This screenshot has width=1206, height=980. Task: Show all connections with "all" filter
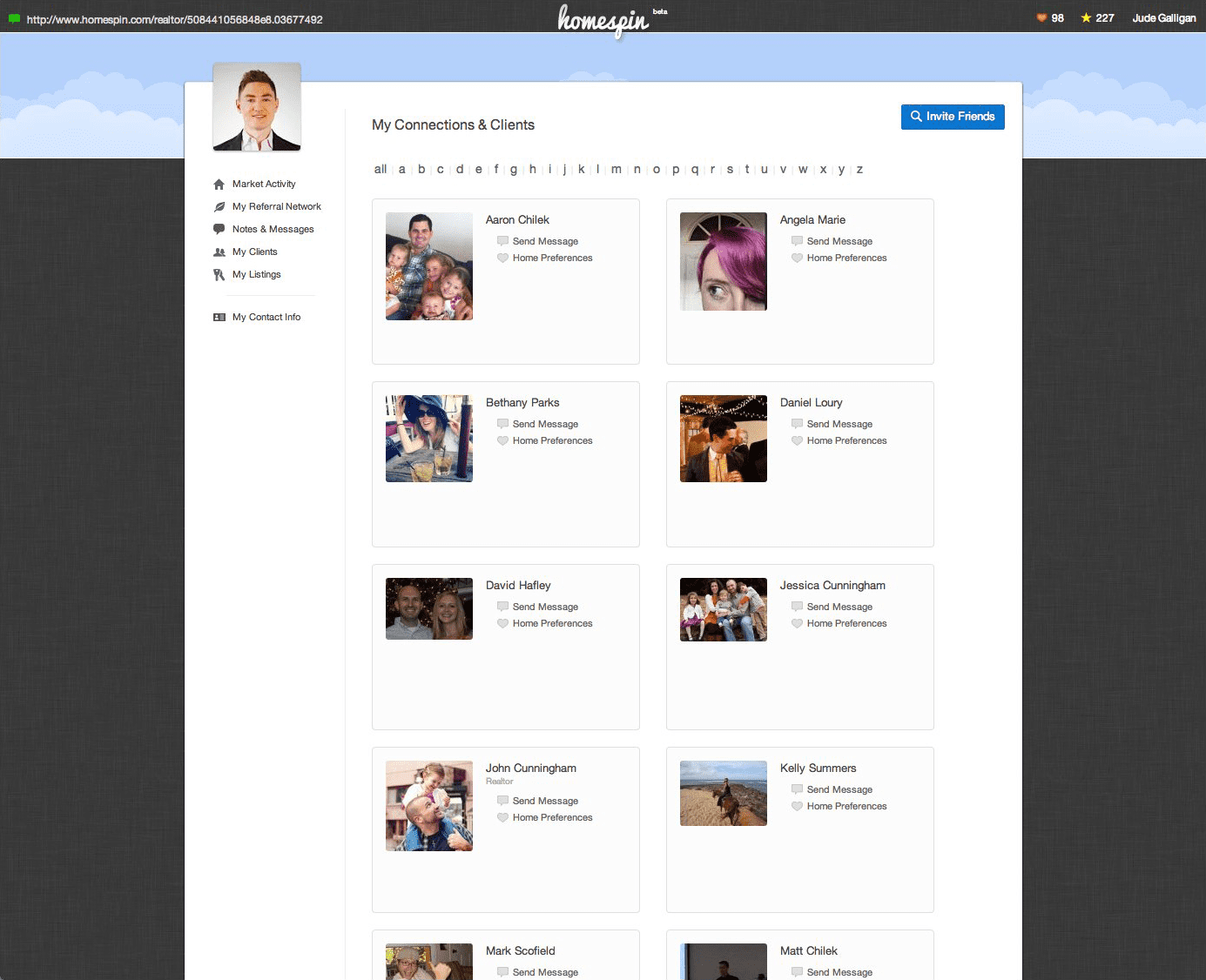[x=381, y=170]
